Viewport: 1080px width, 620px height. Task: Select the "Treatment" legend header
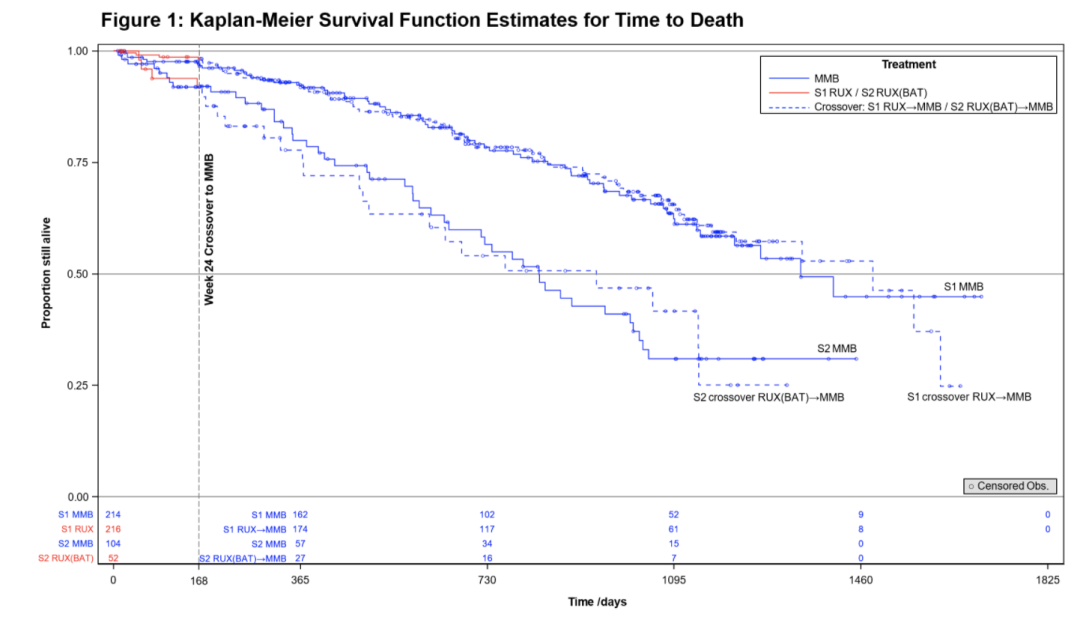tap(908, 64)
